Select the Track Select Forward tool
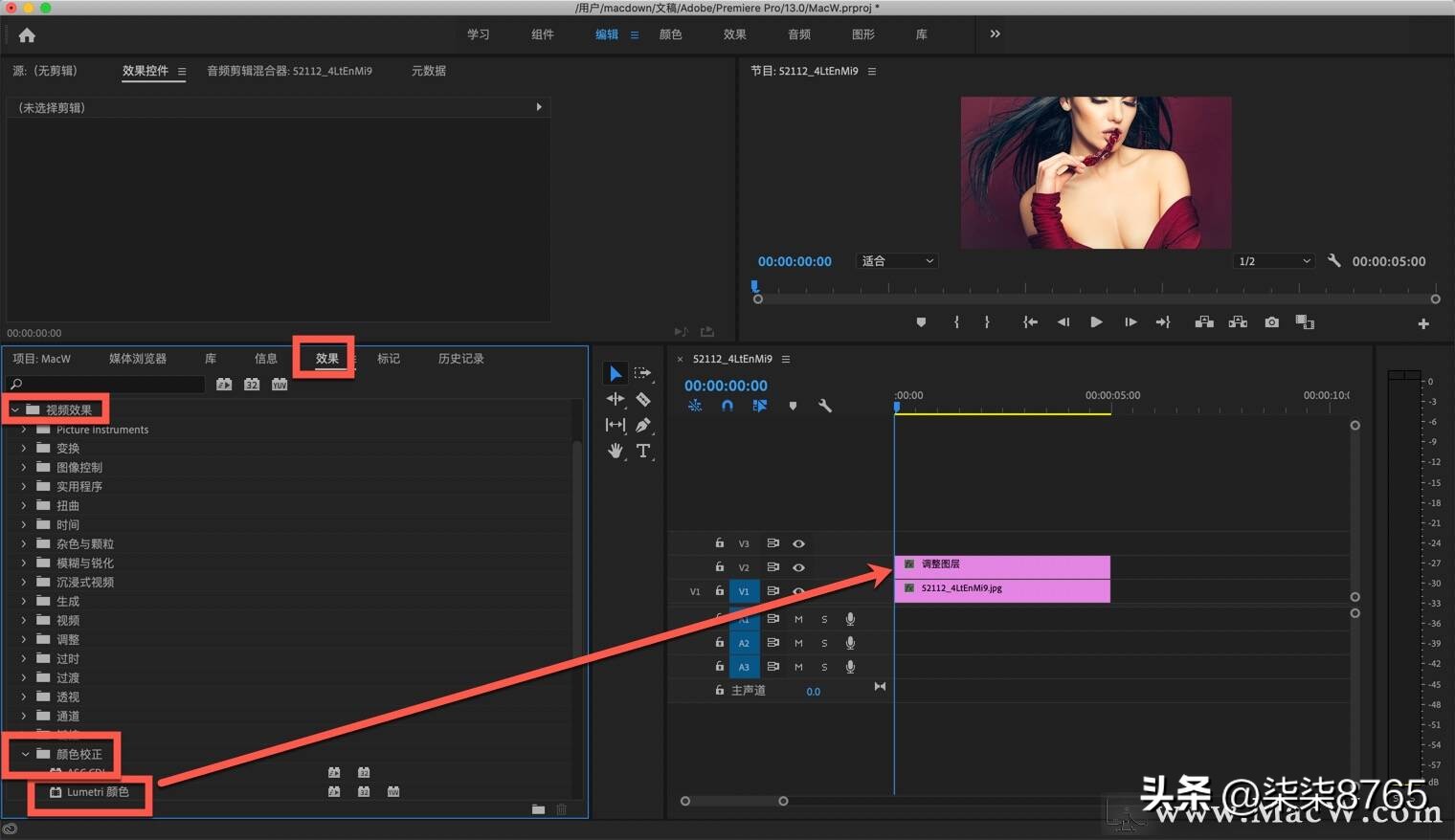This screenshot has width=1455, height=840. coord(642,373)
